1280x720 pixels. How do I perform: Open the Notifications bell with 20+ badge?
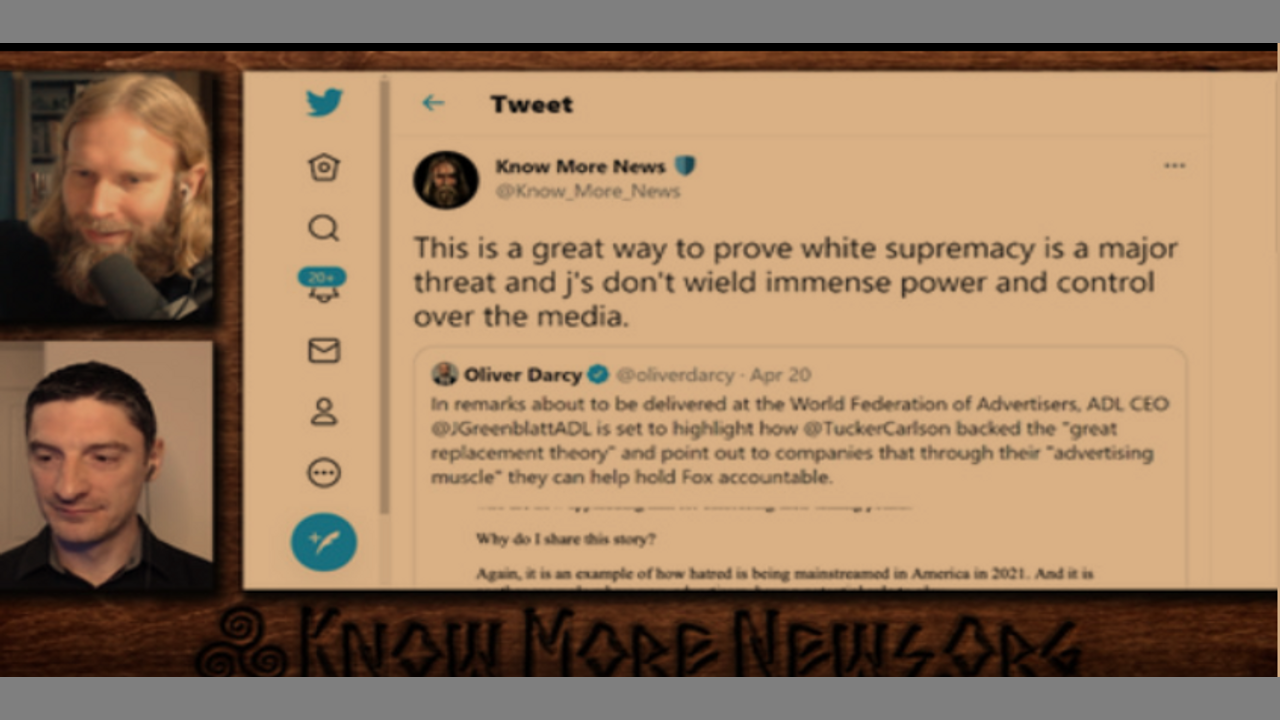(x=322, y=285)
